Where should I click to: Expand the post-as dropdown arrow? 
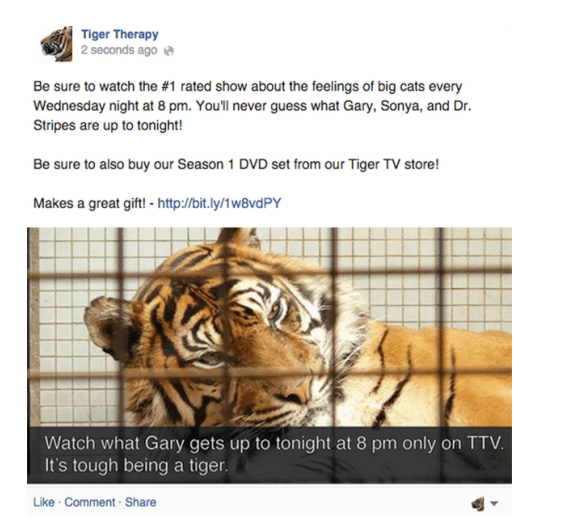click(495, 503)
